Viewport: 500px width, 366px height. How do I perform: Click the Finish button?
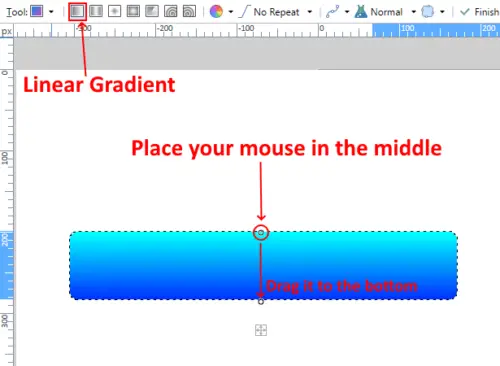coord(480,12)
